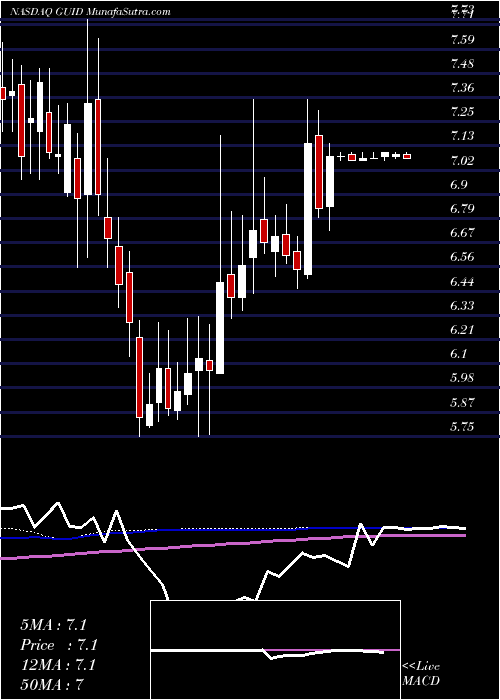This screenshot has width=500, height=700.
Task: Click the 6.44 price axis label
Action: (x=462, y=282)
